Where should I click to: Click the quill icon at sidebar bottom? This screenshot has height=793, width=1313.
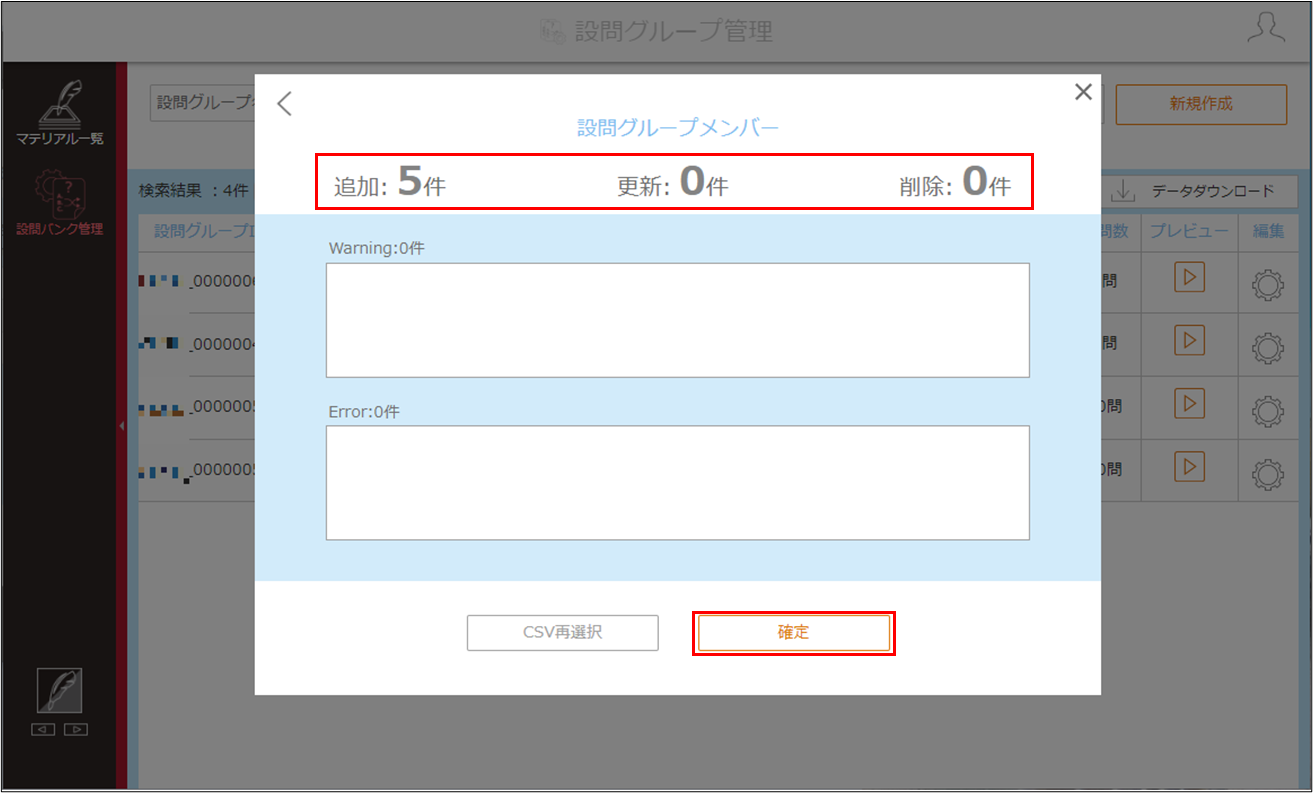click(59, 691)
